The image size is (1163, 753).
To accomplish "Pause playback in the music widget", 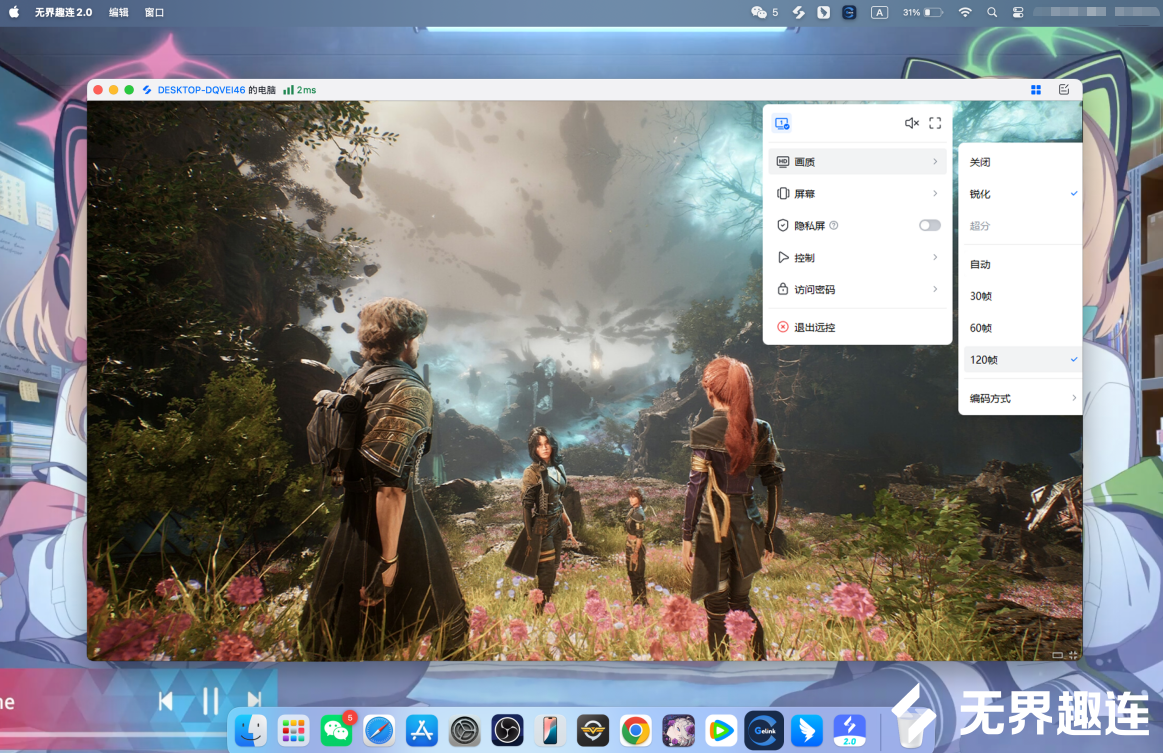I will 211,700.
